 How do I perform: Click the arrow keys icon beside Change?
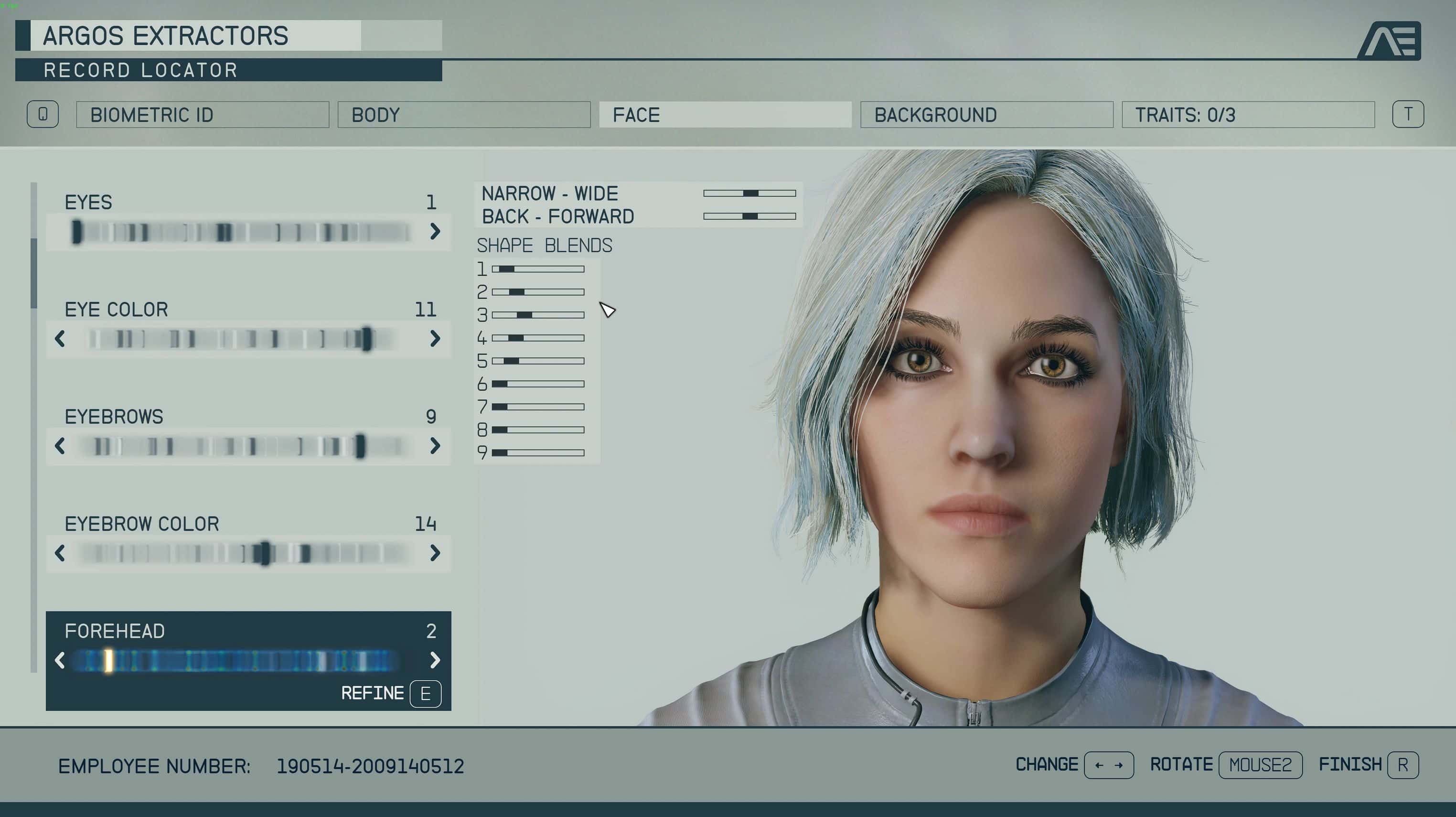[x=1108, y=765]
